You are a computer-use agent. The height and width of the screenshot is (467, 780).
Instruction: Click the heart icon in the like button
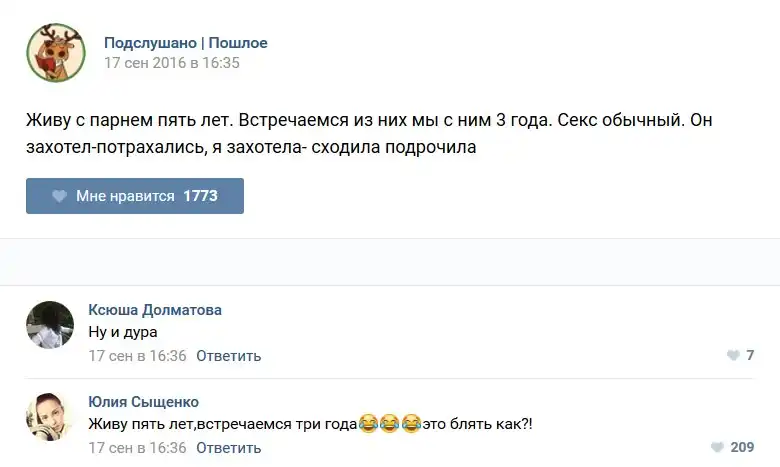pyautogui.click(x=59, y=196)
